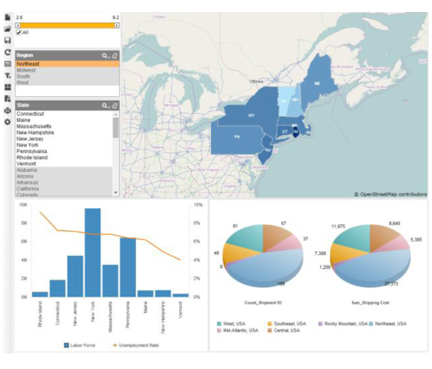Click dark Rhode Island shape on the map
432x369 pixels.
[x=295, y=132]
